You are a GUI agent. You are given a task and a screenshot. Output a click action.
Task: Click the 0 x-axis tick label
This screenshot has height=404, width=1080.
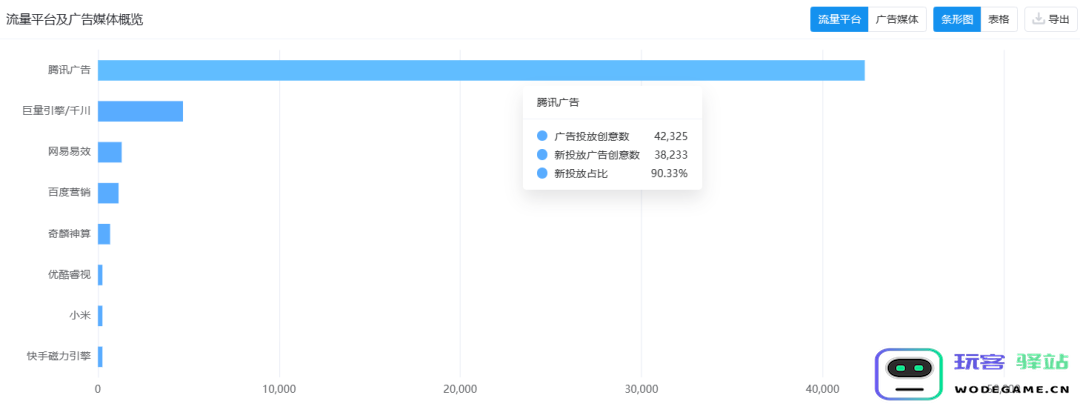point(98,390)
